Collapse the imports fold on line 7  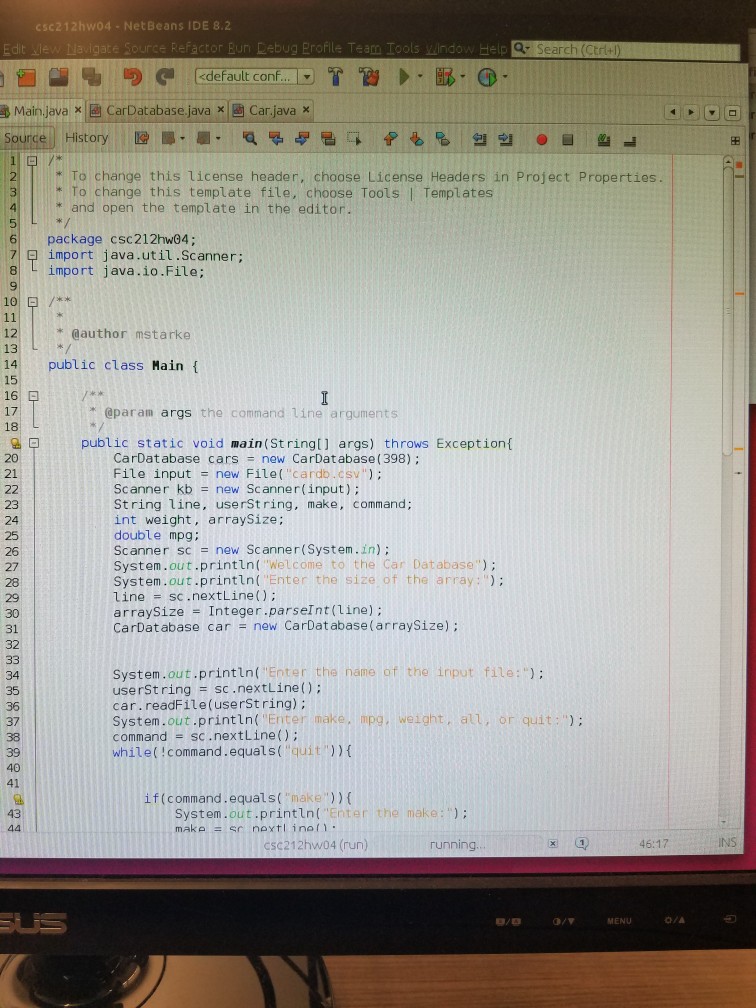32,255
